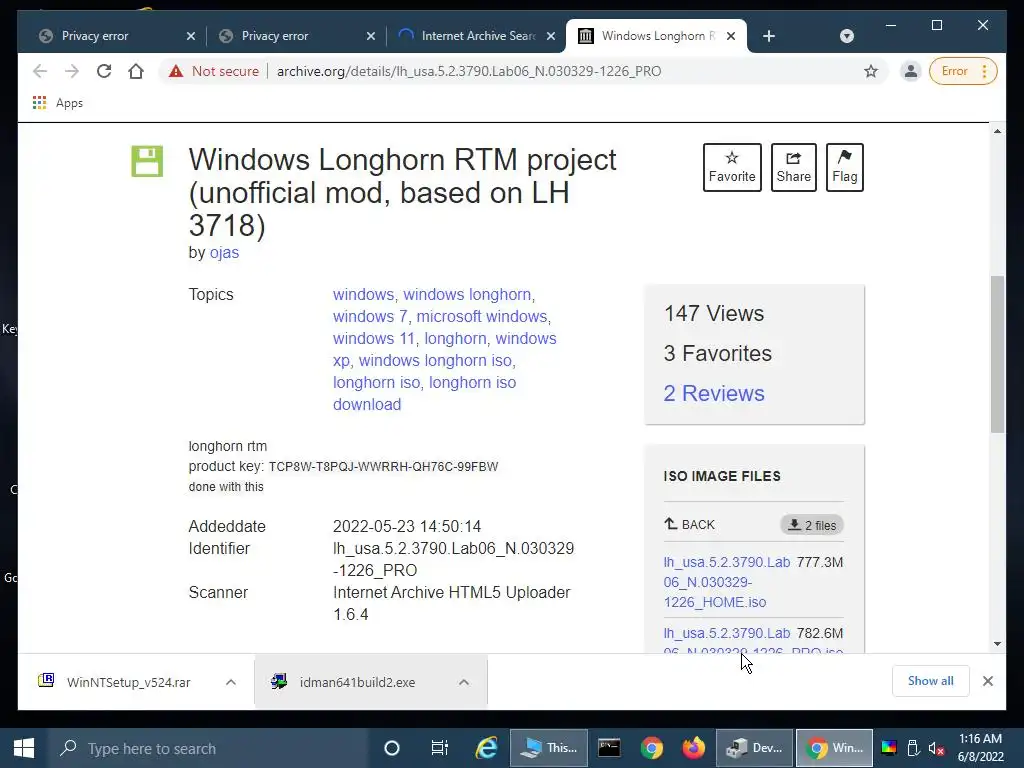Flag this item

coord(844,167)
